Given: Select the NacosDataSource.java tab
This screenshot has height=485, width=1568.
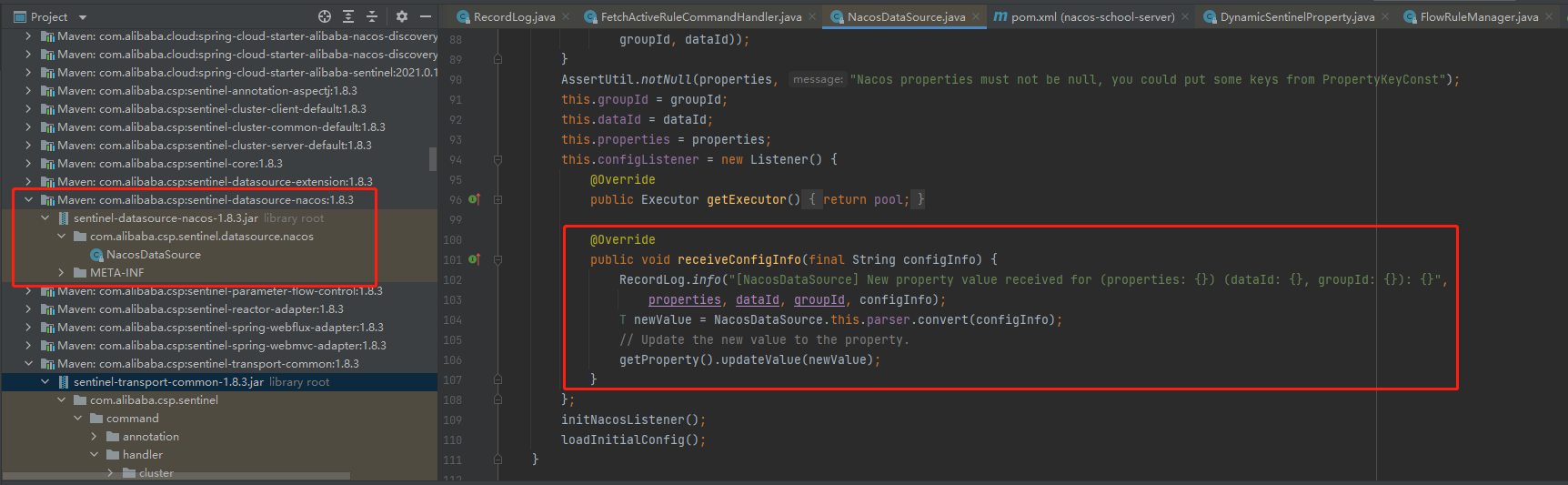Looking at the screenshot, I should pyautogui.click(x=906, y=16).
